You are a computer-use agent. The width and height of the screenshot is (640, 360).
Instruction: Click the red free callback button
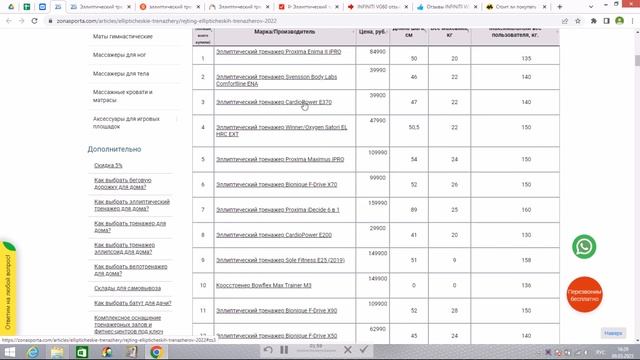click(x=584, y=295)
